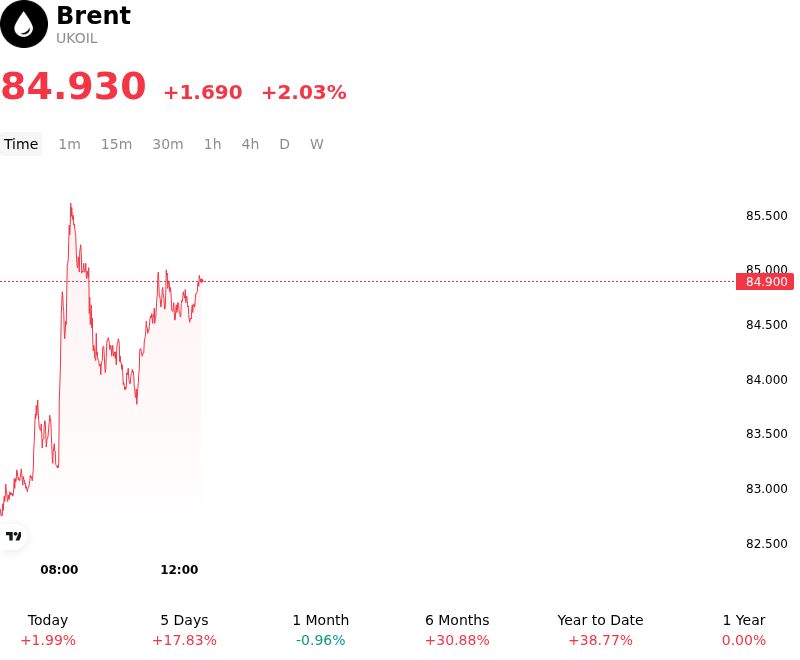Select the 30m interval
800x660 pixels.
coord(168,144)
